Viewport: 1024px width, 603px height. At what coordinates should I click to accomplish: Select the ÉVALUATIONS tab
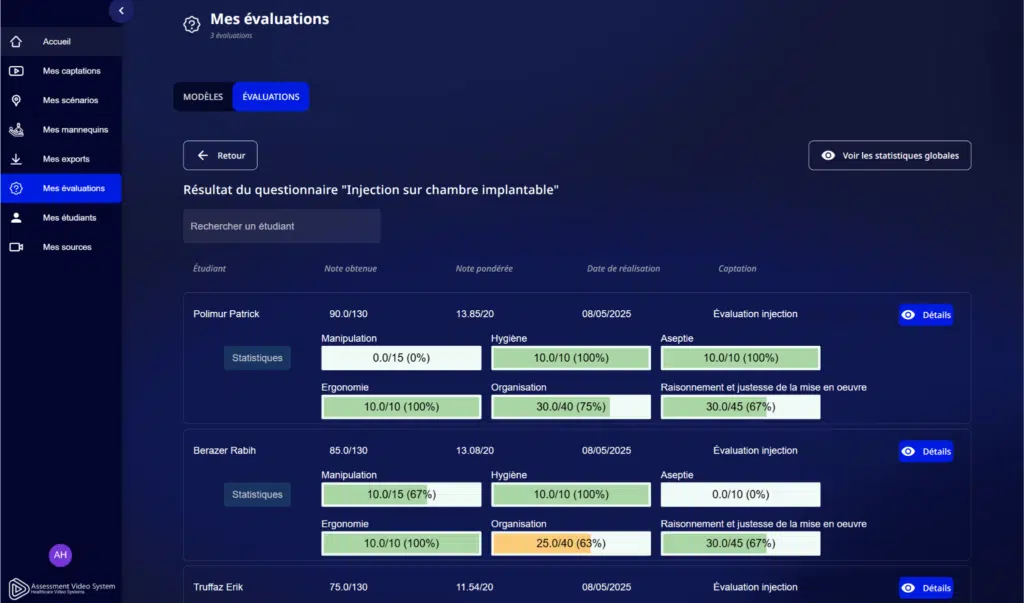271,97
